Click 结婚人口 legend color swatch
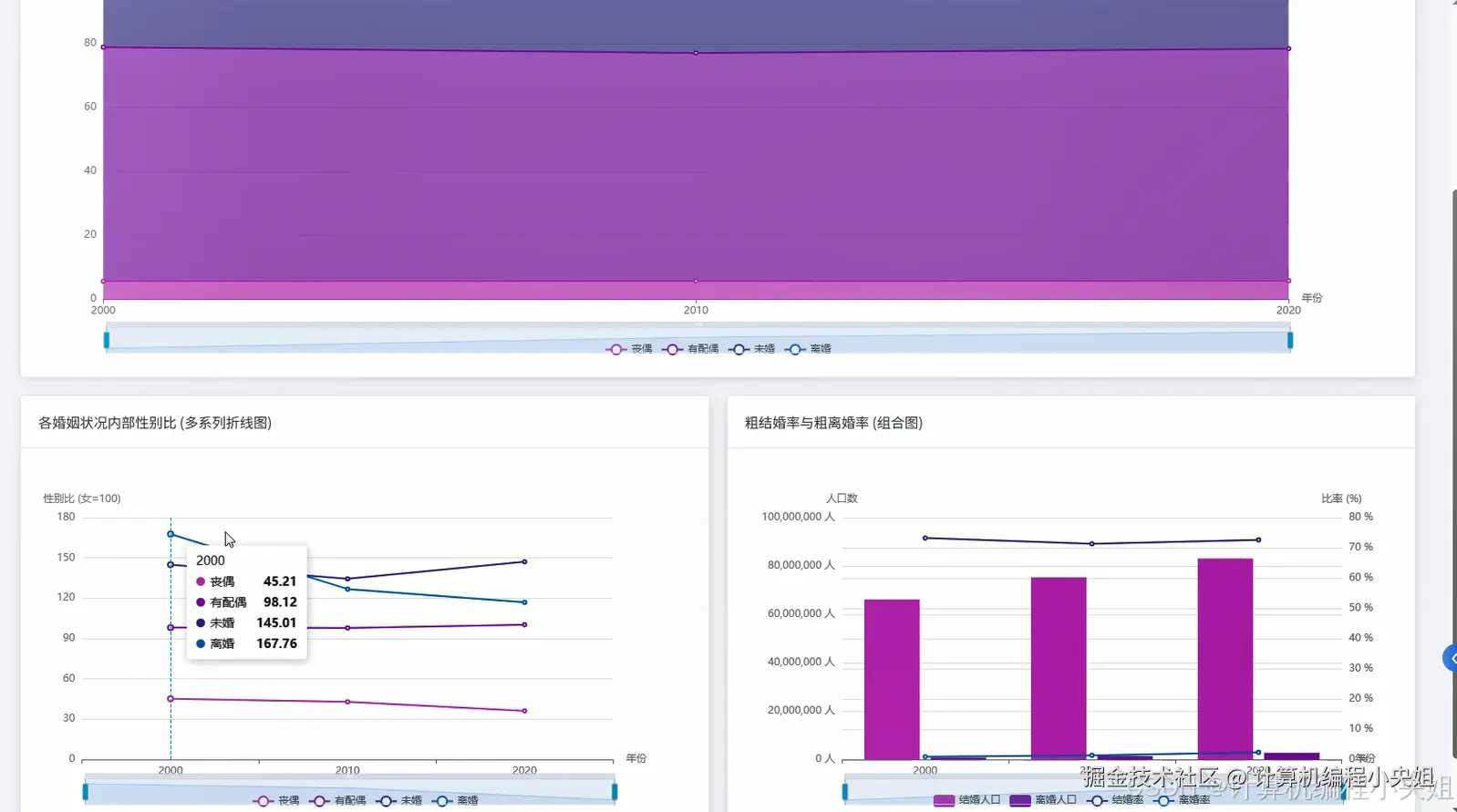Image resolution: width=1457 pixels, height=812 pixels. [x=944, y=800]
